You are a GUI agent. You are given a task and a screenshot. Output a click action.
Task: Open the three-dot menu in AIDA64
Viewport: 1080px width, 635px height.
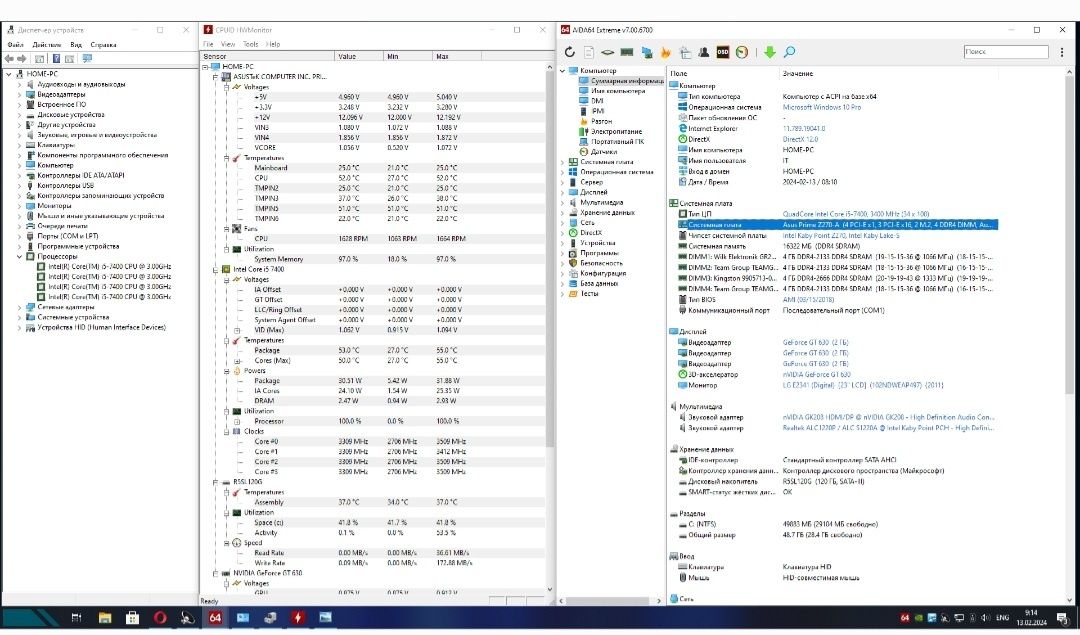tap(1061, 52)
